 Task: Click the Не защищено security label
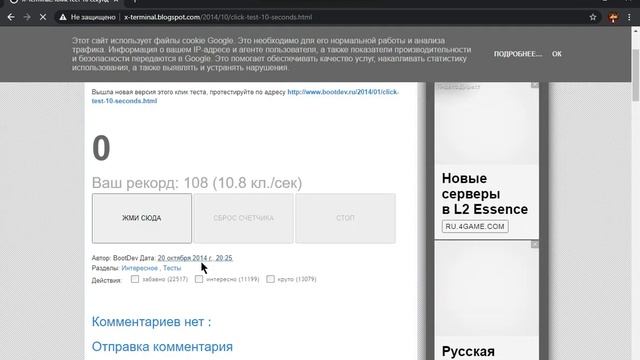tap(93, 17)
